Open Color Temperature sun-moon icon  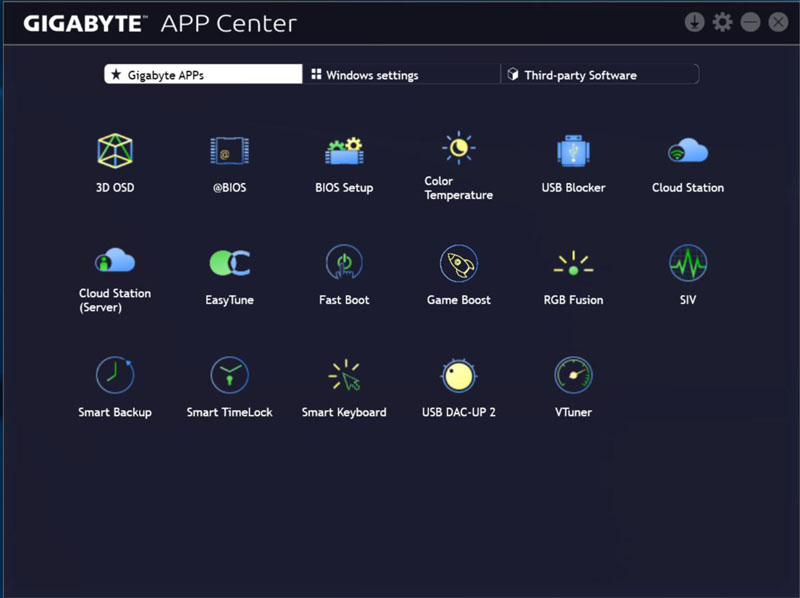459,148
